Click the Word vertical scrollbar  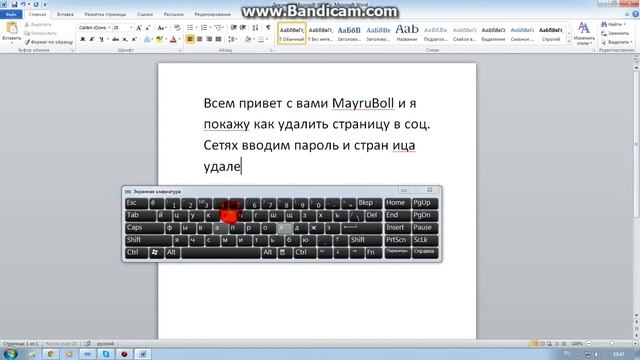click(x=636, y=192)
